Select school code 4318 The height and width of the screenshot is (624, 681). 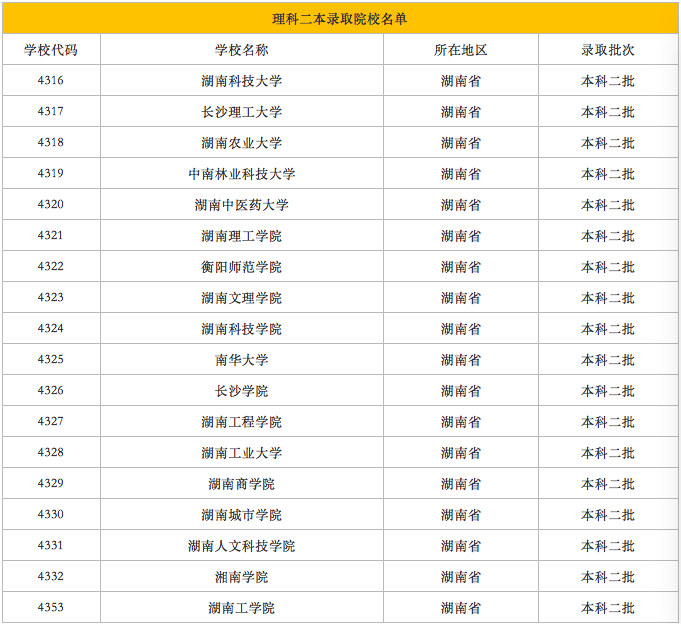[51, 142]
